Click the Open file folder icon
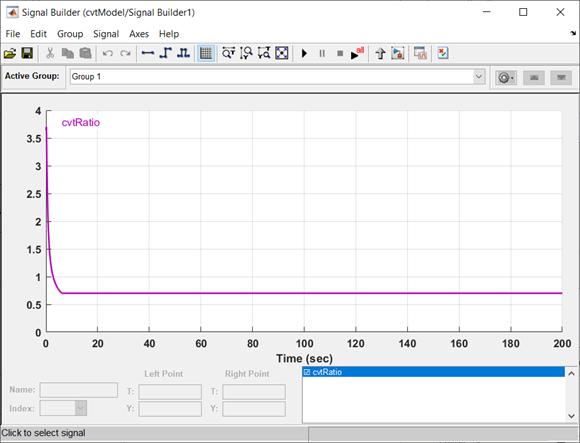The height and width of the screenshot is (443, 580). coord(10,54)
